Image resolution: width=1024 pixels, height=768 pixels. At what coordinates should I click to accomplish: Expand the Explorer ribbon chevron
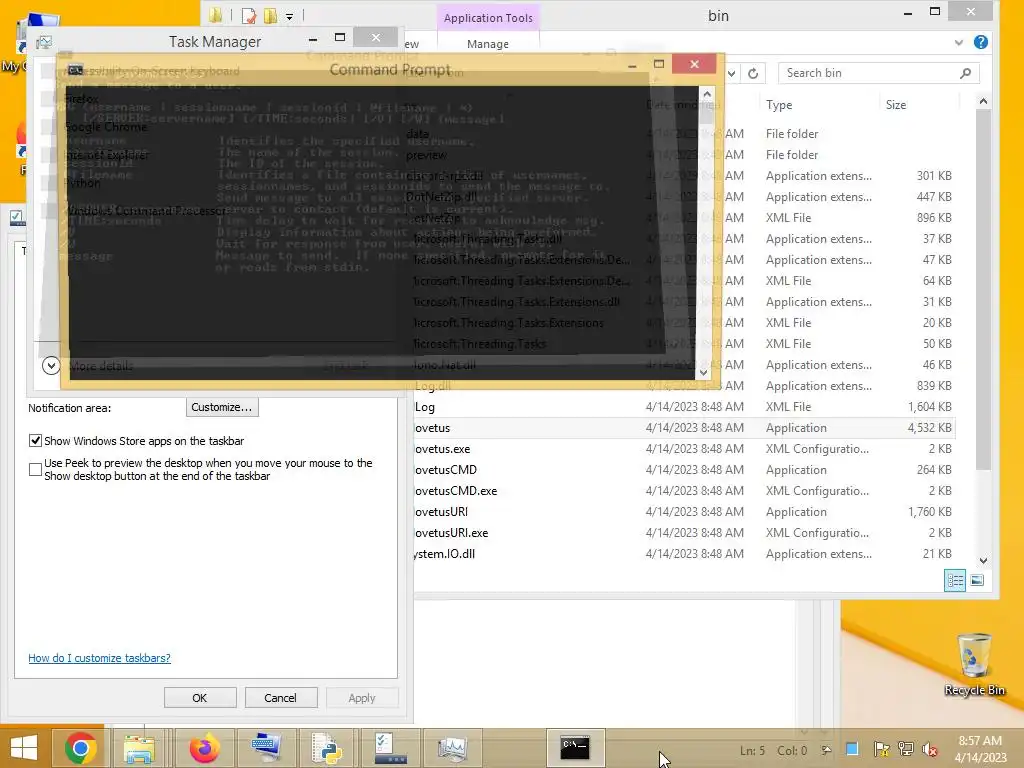tap(958, 42)
